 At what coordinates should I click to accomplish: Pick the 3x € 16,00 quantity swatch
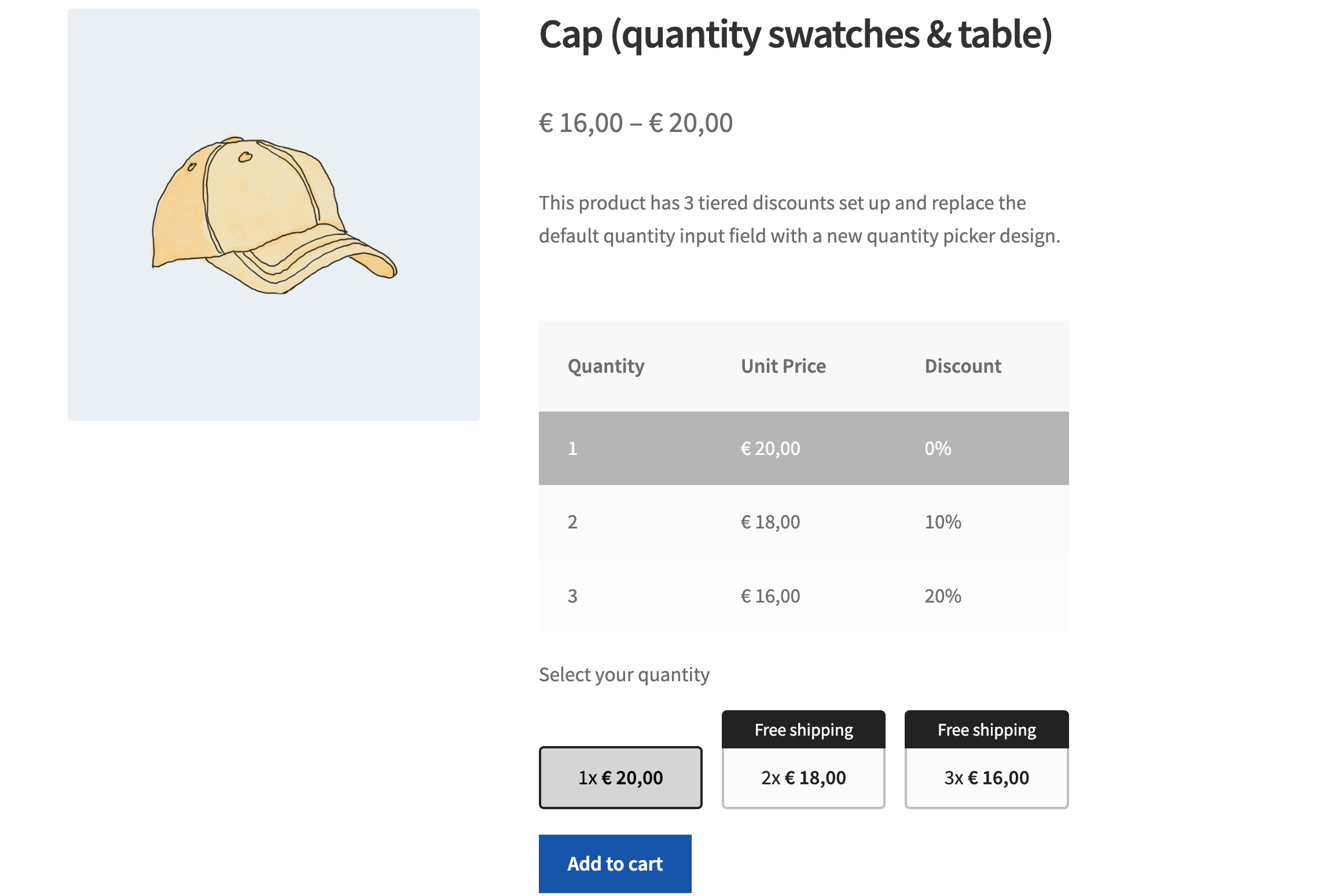point(986,777)
